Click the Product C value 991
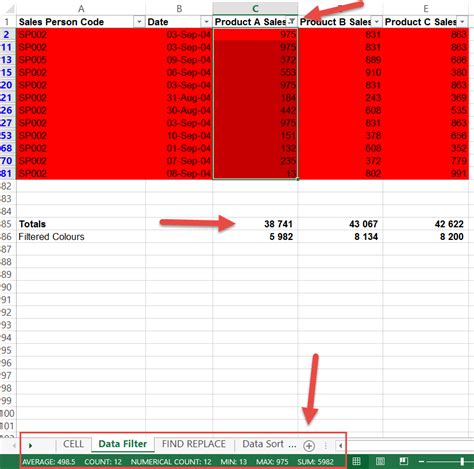Screen dimensions: 474x469 426,174
